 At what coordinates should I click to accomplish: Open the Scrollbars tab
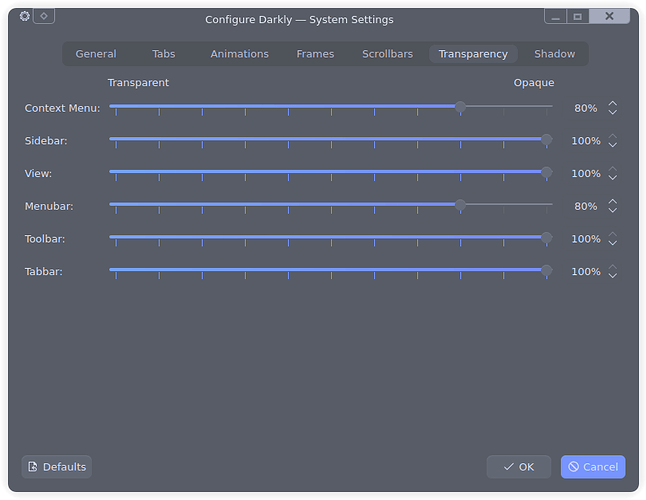point(387,54)
